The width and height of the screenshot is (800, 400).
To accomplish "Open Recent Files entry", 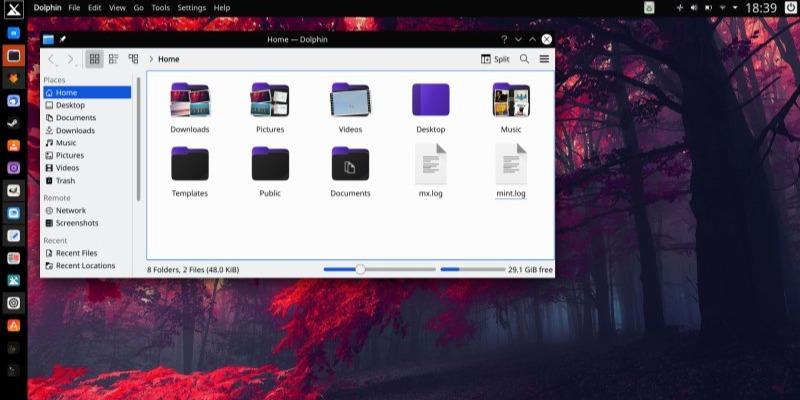I will click(x=87, y=253).
